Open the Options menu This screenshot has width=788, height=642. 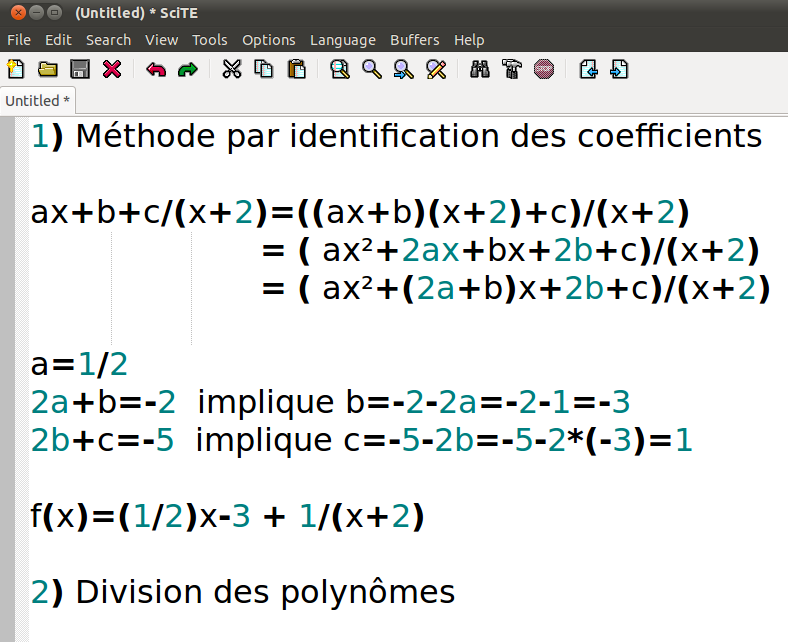click(x=269, y=40)
